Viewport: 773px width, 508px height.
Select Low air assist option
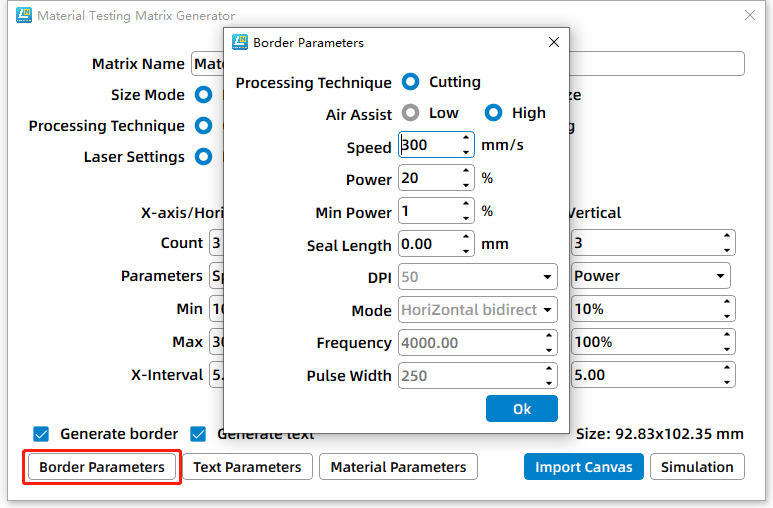click(410, 113)
